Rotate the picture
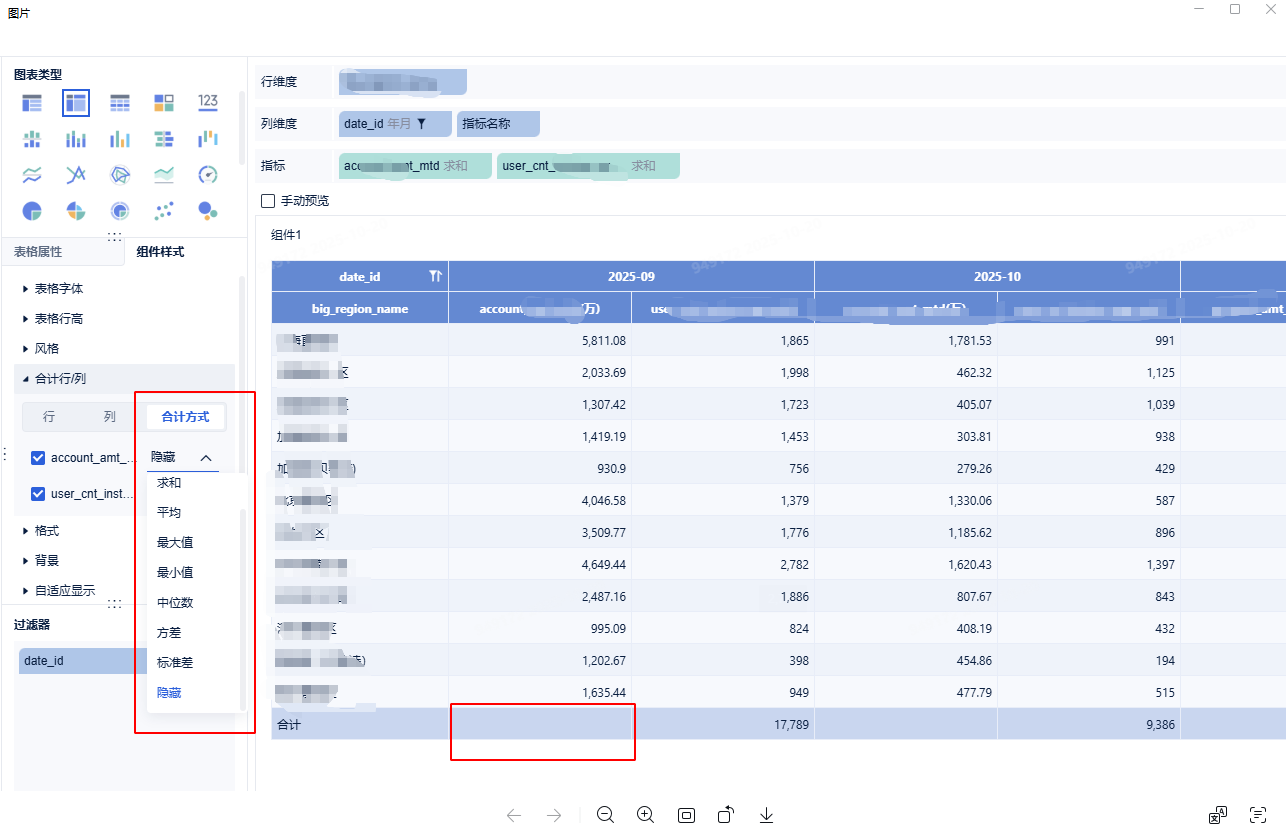 726,815
